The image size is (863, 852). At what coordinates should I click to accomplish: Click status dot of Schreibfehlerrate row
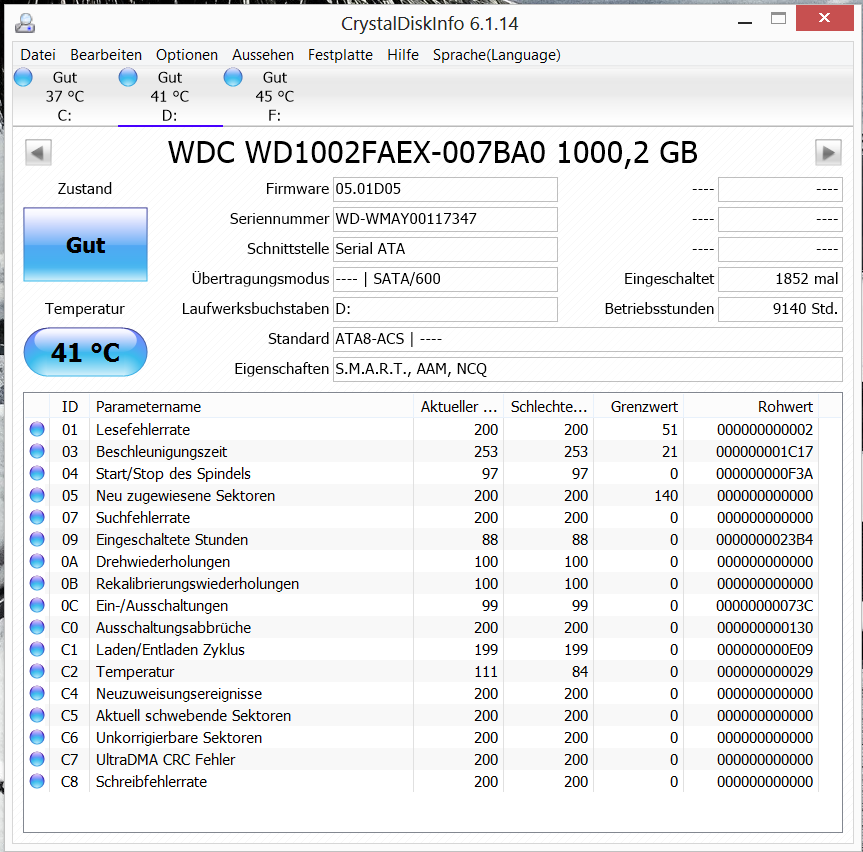point(37,782)
